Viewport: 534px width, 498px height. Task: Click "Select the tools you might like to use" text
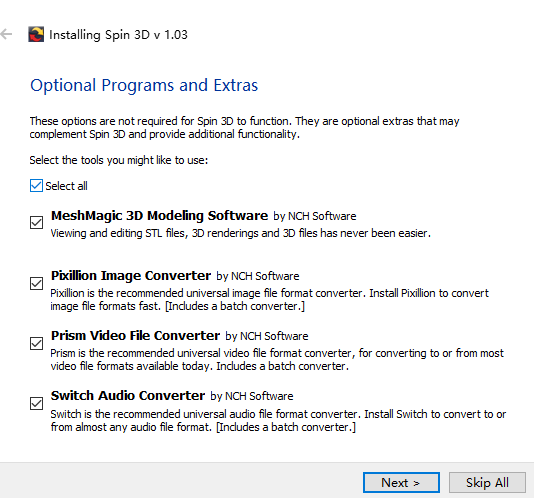[119, 160]
